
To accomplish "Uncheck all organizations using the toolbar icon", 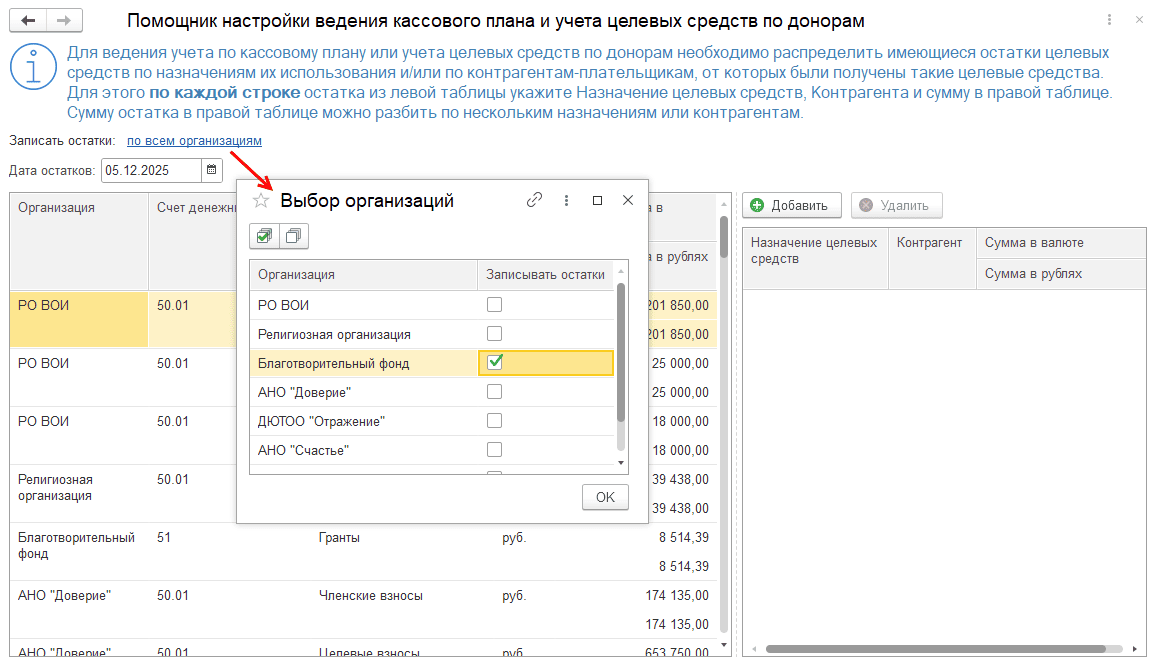I will click(x=293, y=236).
